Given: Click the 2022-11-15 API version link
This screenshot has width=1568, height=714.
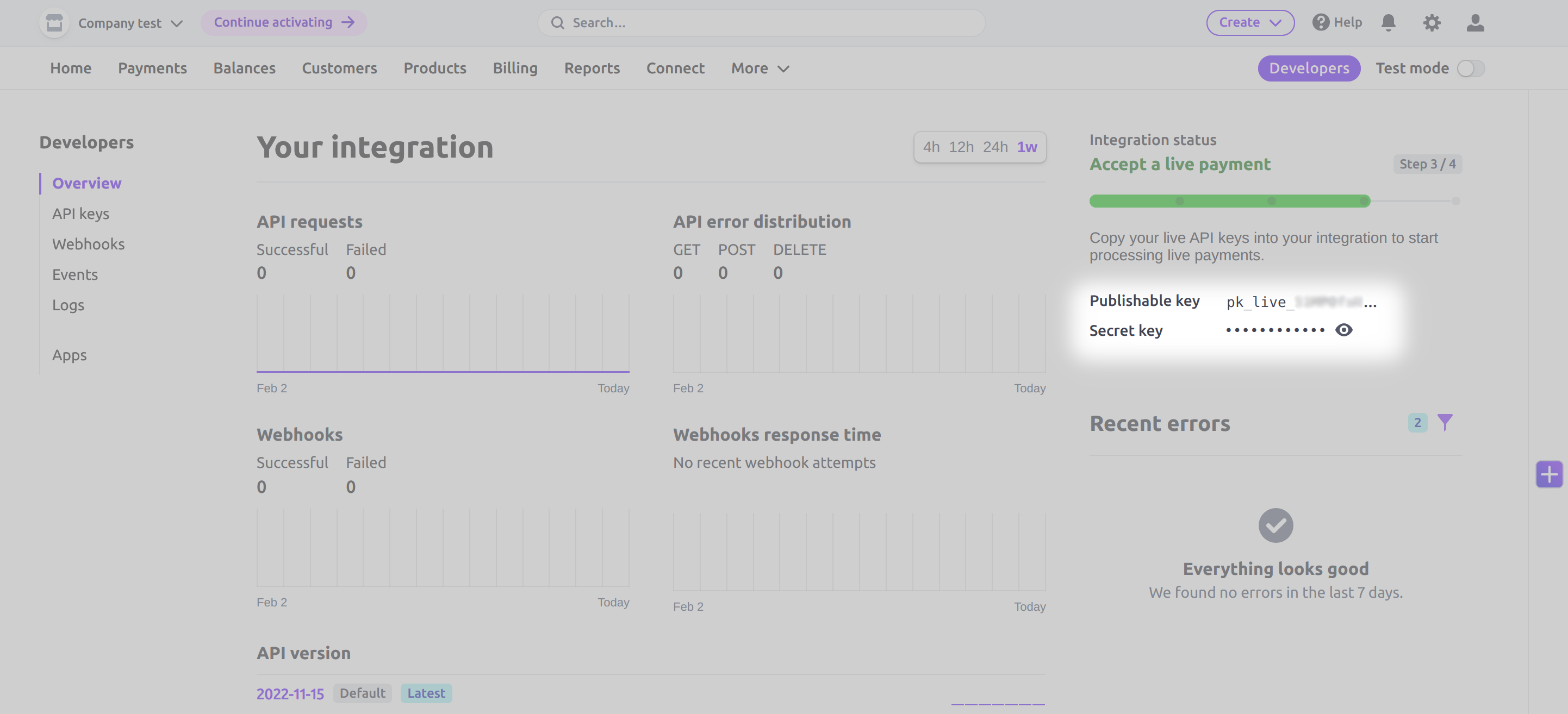Looking at the screenshot, I should [x=290, y=691].
